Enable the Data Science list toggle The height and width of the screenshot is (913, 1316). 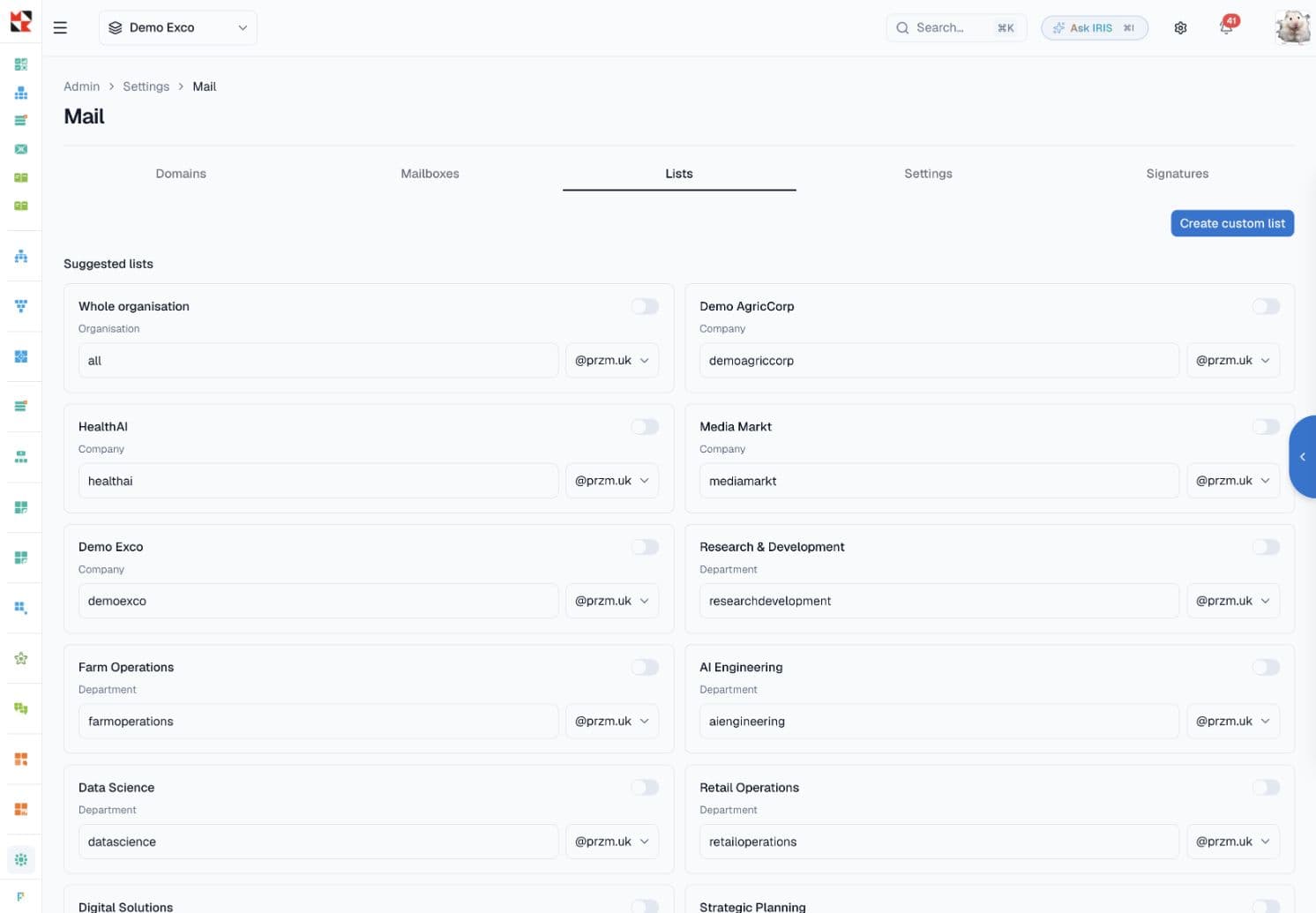tap(645, 788)
